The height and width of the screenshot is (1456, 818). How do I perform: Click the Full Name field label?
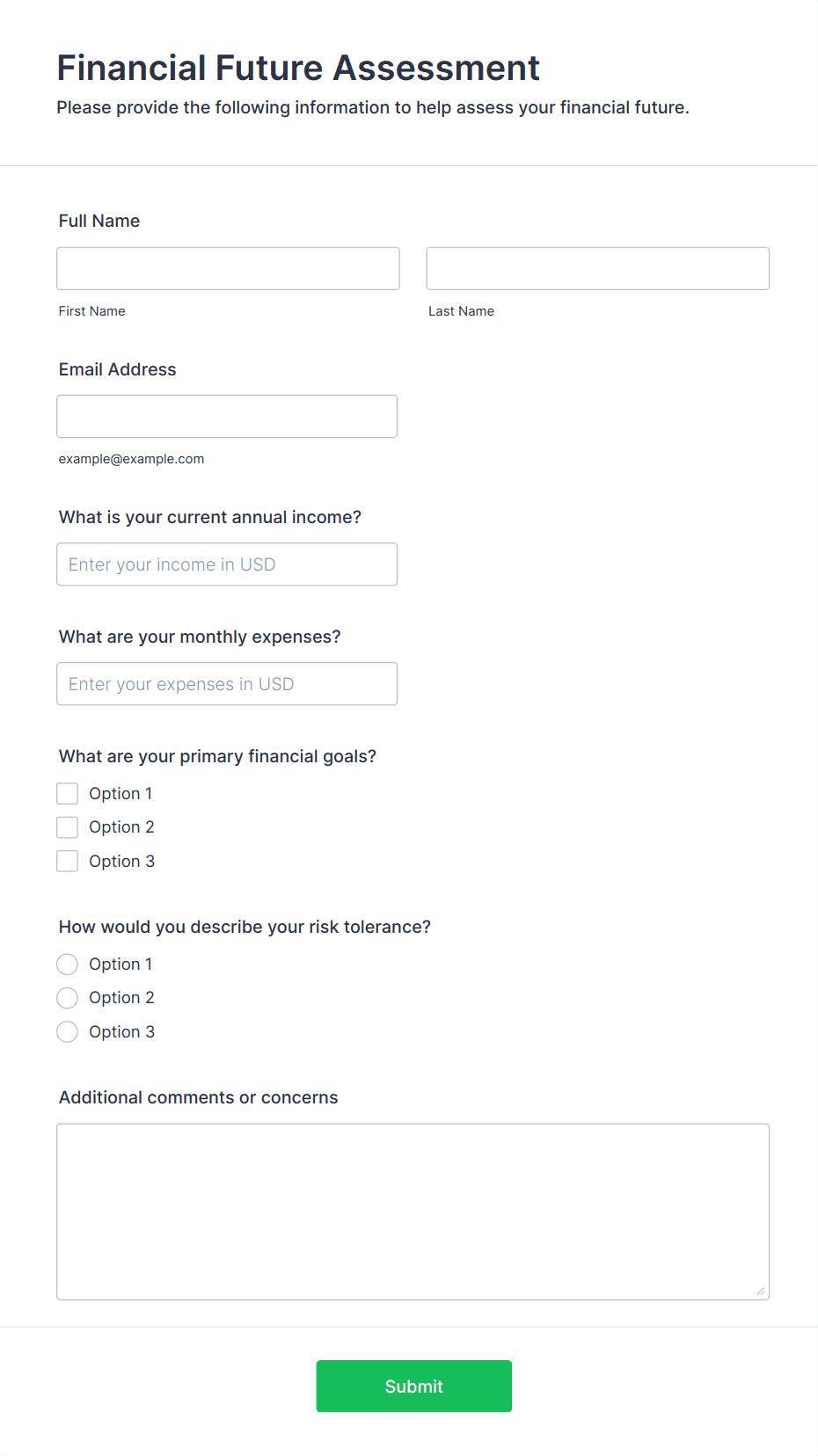point(99,221)
